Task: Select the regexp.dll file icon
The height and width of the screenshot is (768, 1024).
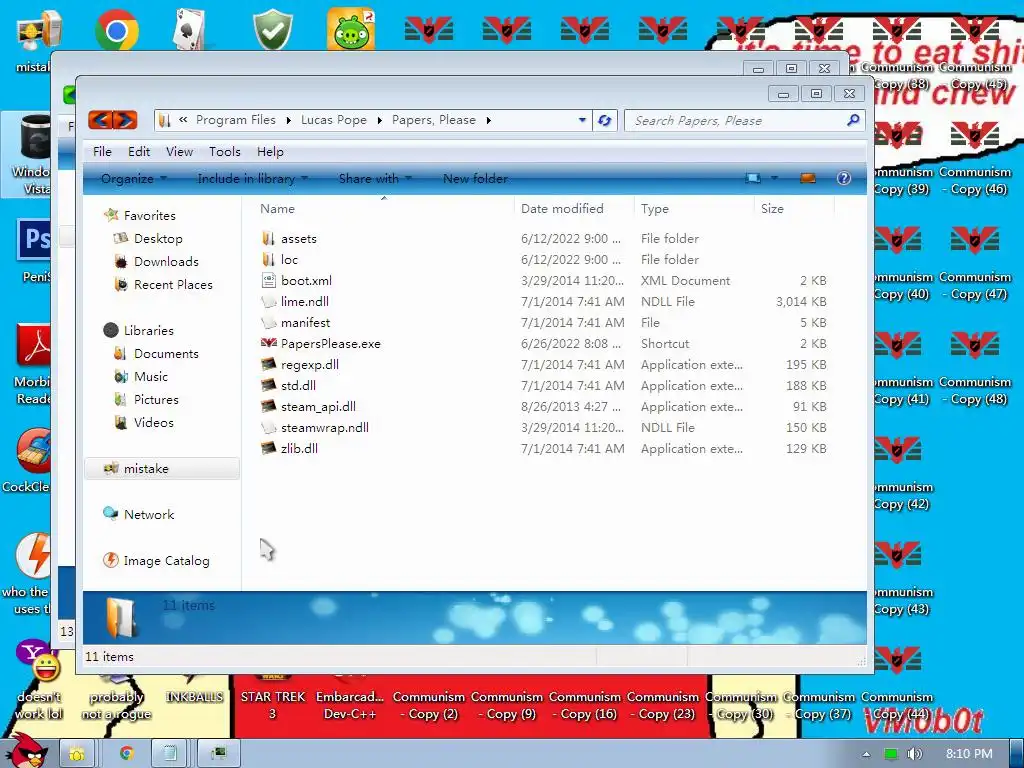Action: pyautogui.click(x=268, y=364)
